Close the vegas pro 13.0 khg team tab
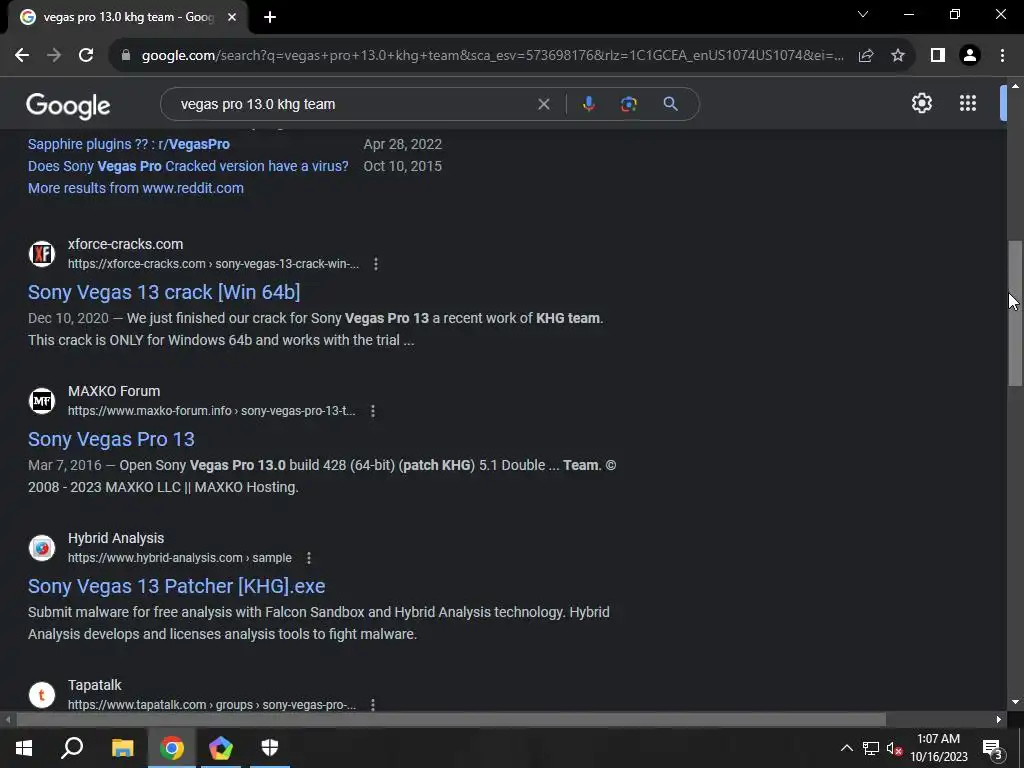Image resolution: width=1024 pixels, height=768 pixels. [232, 17]
